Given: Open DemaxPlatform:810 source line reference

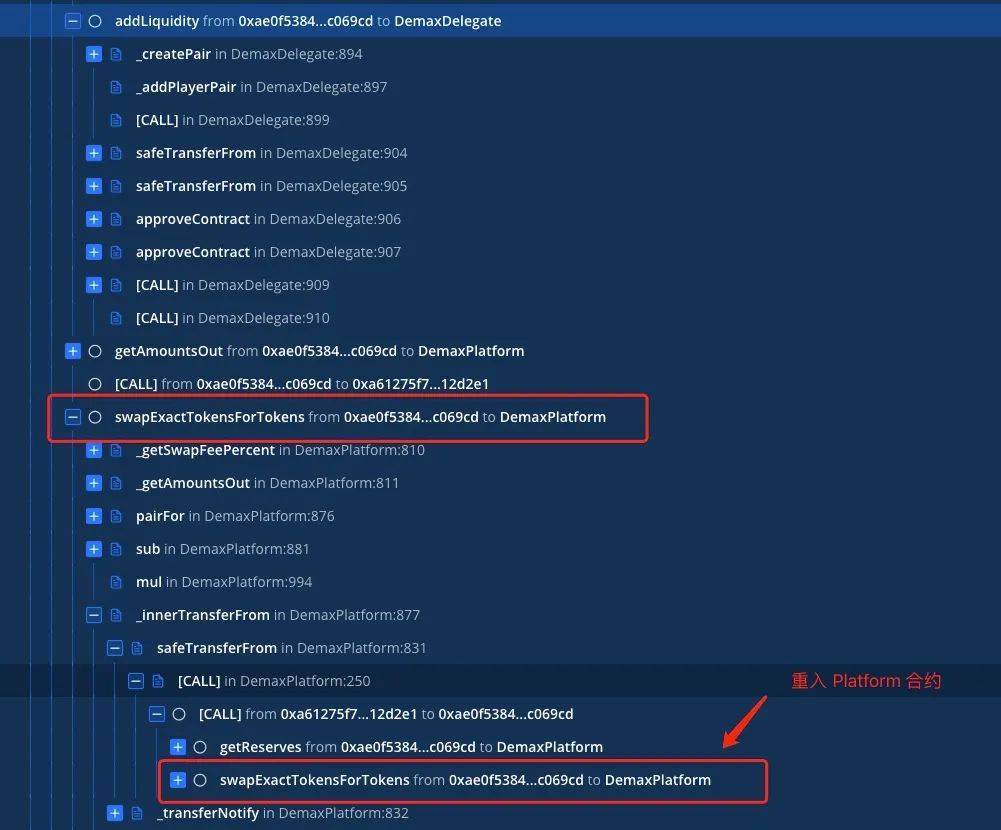Looking at the screenshot, I should [x=360, y=450].
